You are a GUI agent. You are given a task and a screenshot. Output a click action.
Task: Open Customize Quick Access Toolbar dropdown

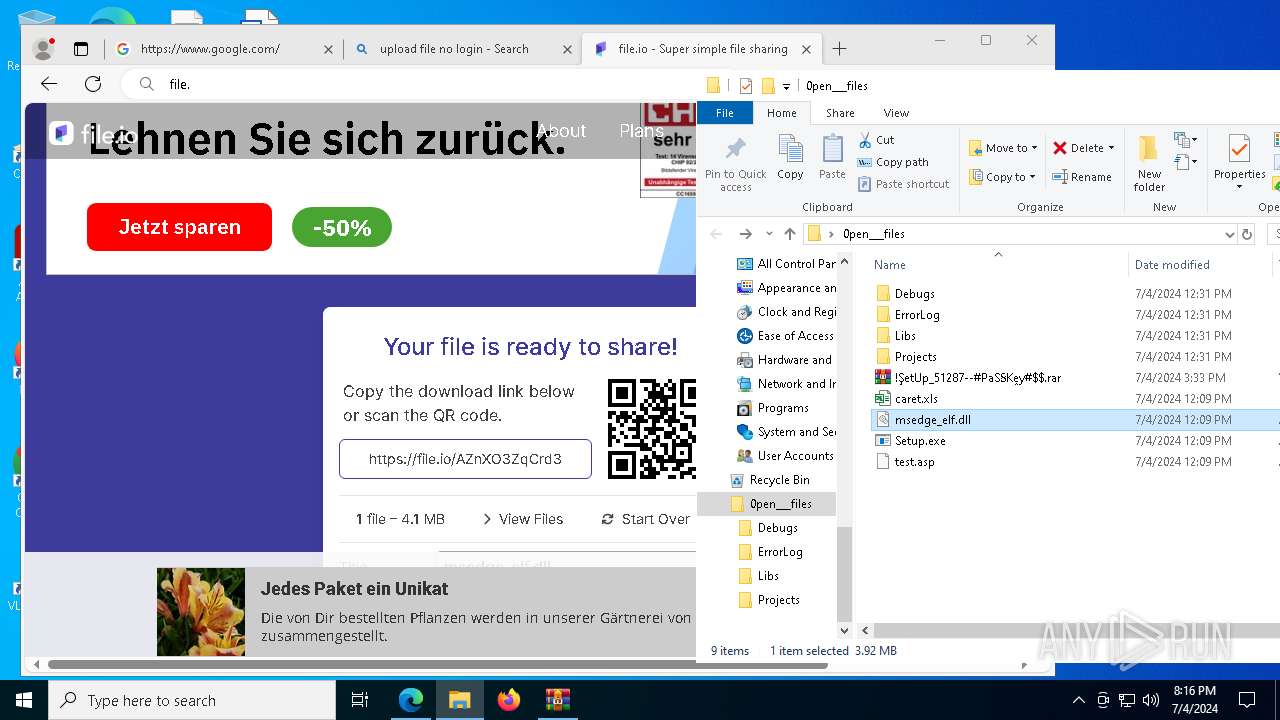[786, 86]
